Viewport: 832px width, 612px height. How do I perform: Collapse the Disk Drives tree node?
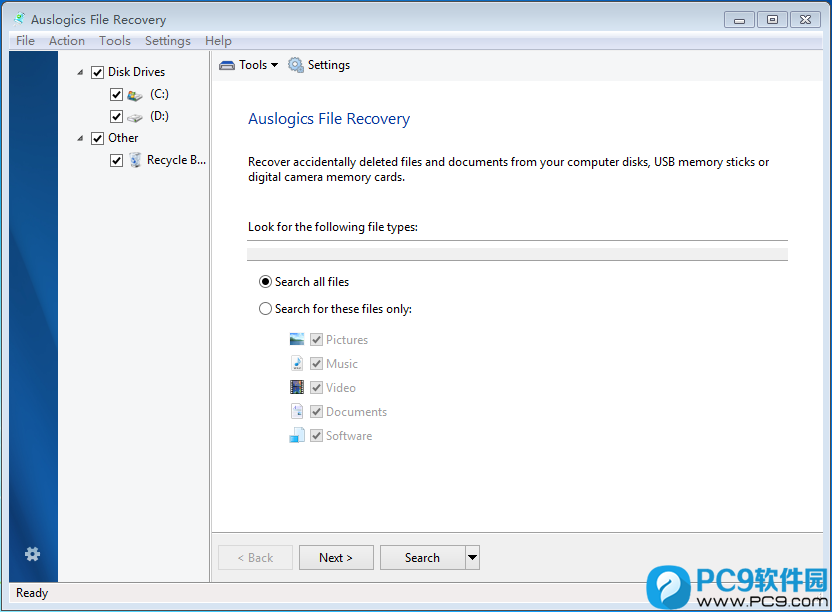tap(80, 72)
